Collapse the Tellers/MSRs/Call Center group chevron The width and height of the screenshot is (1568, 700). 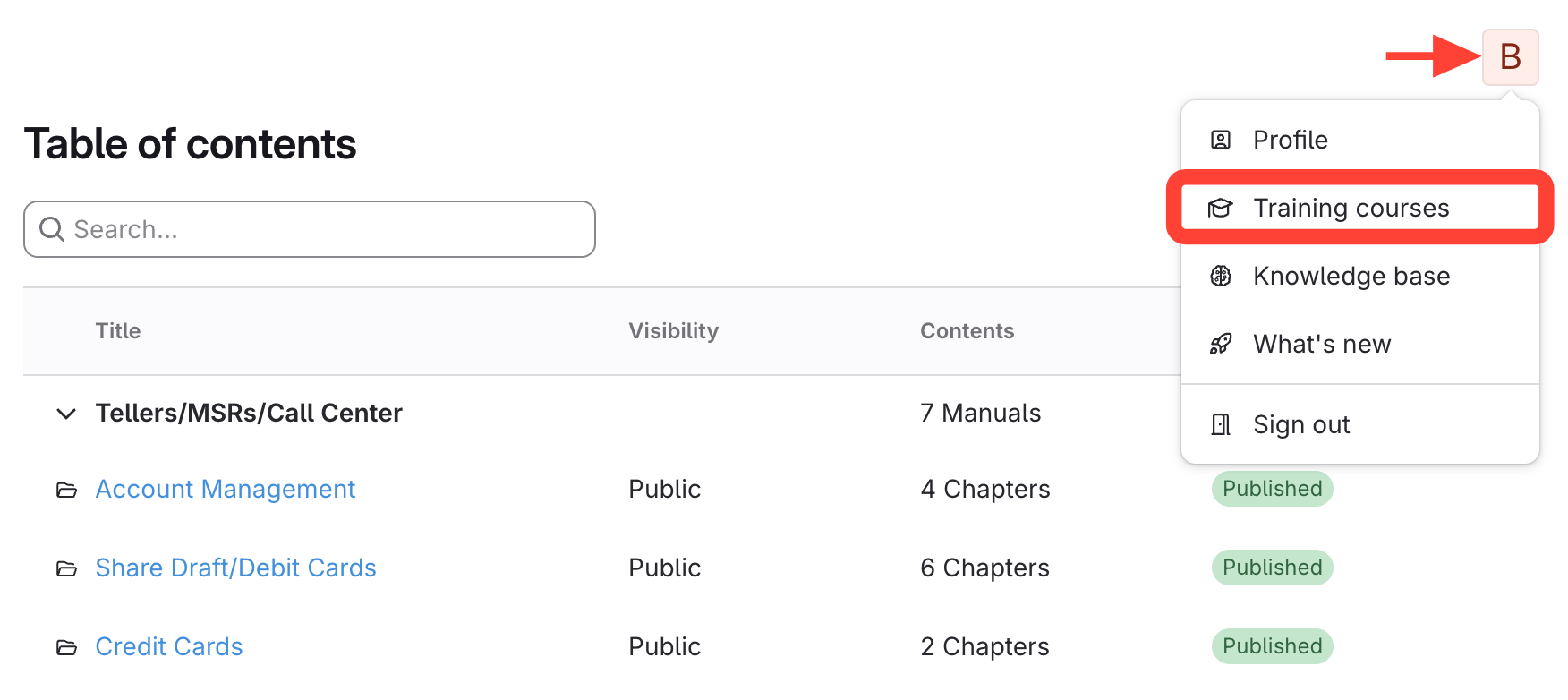pos(65,414)
